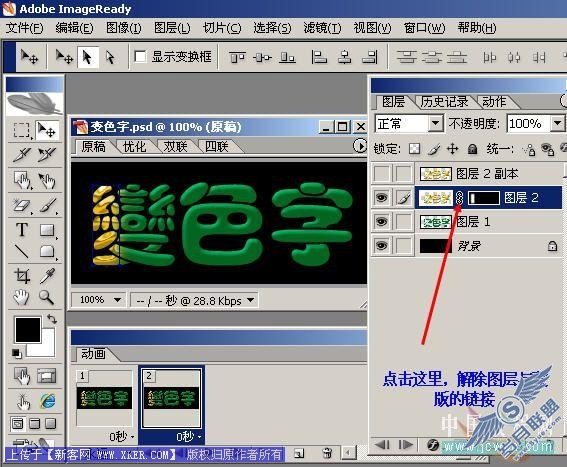
Task: Switch to the 优化 tab
Action: point(135,147)
